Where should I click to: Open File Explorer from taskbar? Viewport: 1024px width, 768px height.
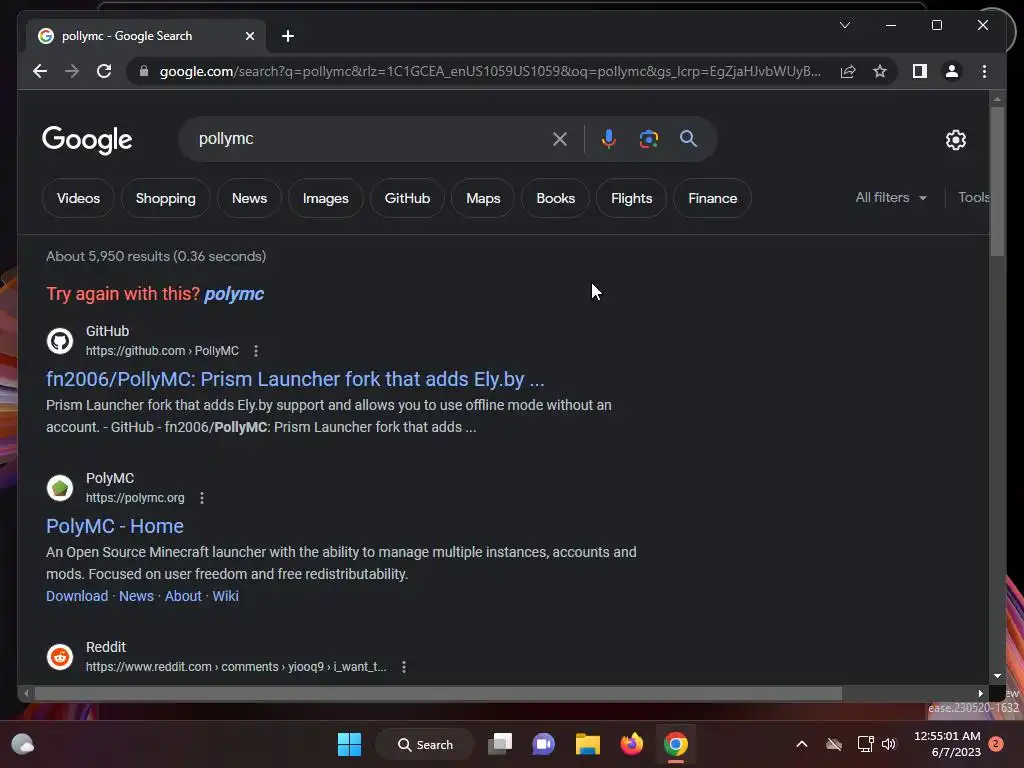[587, 744]
